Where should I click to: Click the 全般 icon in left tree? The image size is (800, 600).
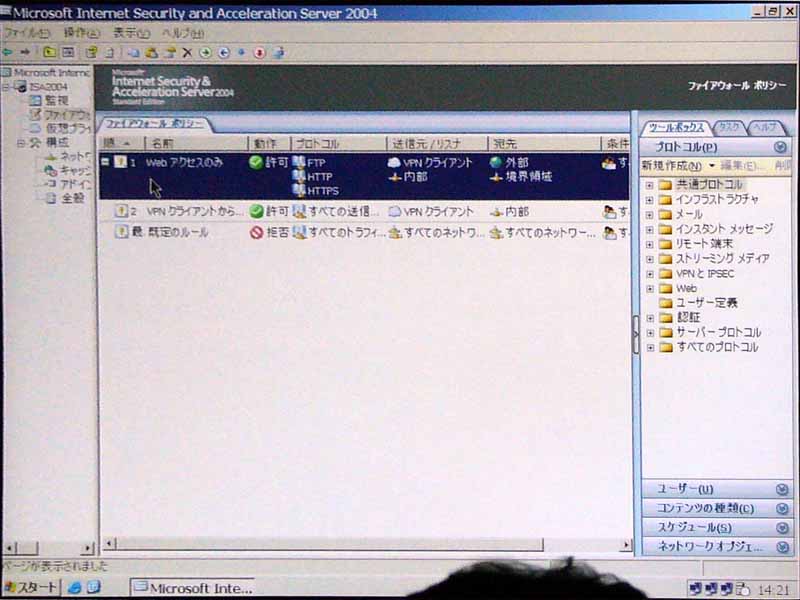click(x=51, y=198)
